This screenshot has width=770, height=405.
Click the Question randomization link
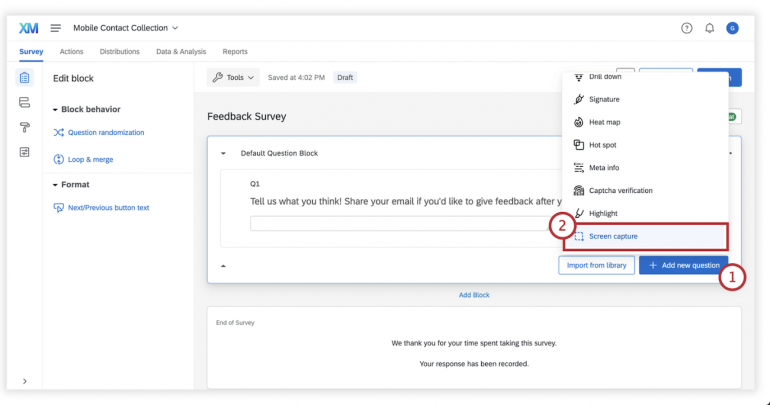point(105,132)
